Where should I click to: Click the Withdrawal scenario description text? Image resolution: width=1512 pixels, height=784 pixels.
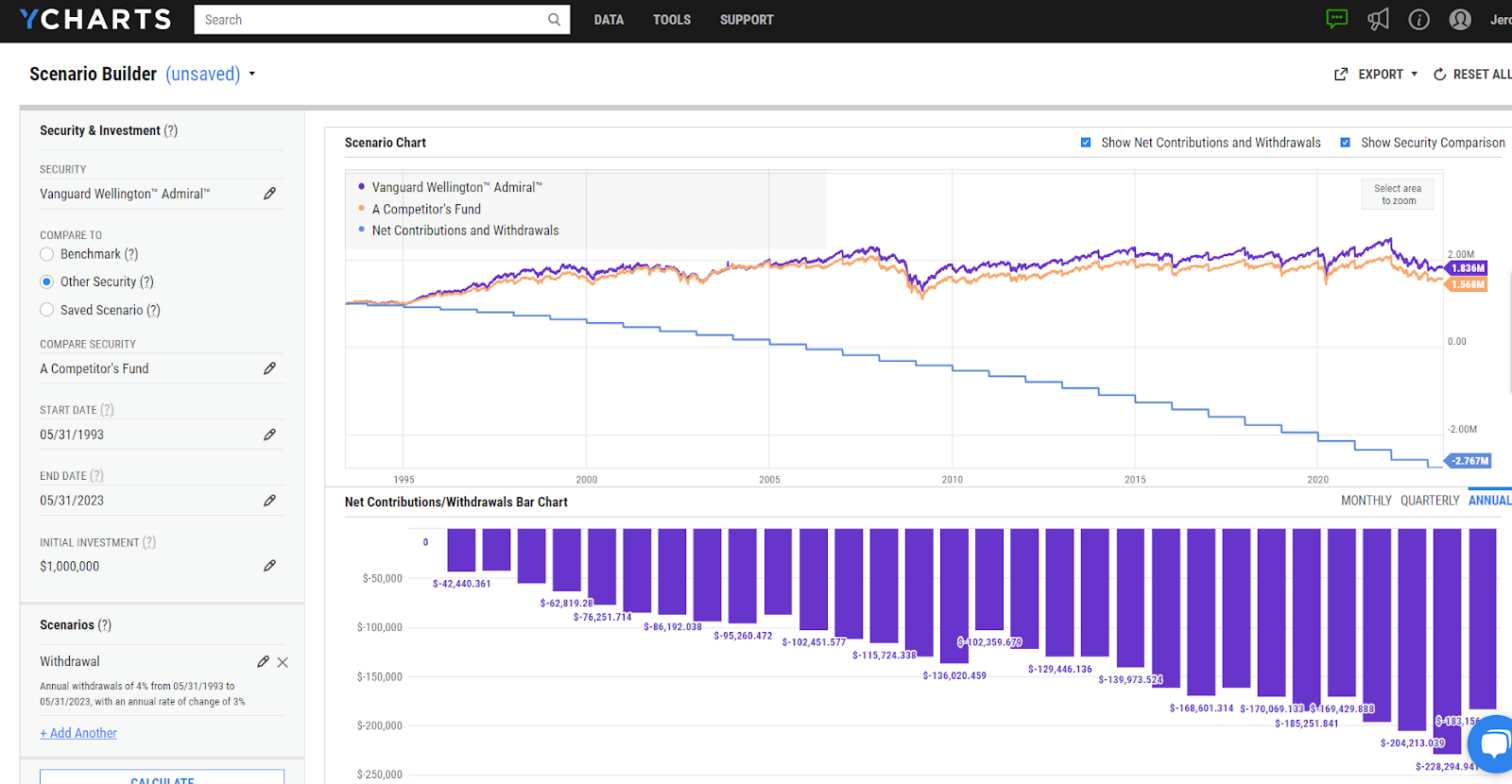pyautogui.click(x=142, y=694)
